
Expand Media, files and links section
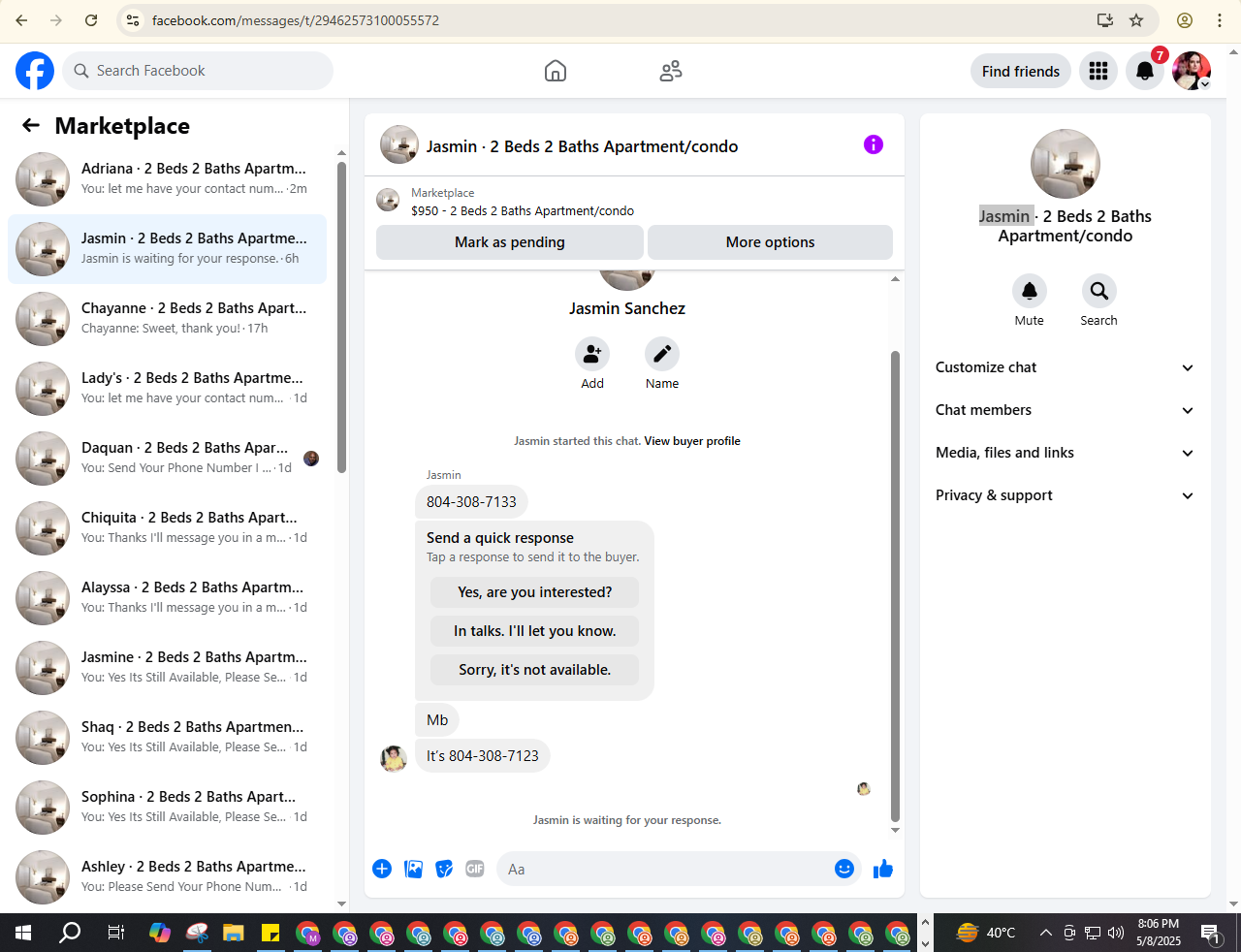click(1065, 453)
